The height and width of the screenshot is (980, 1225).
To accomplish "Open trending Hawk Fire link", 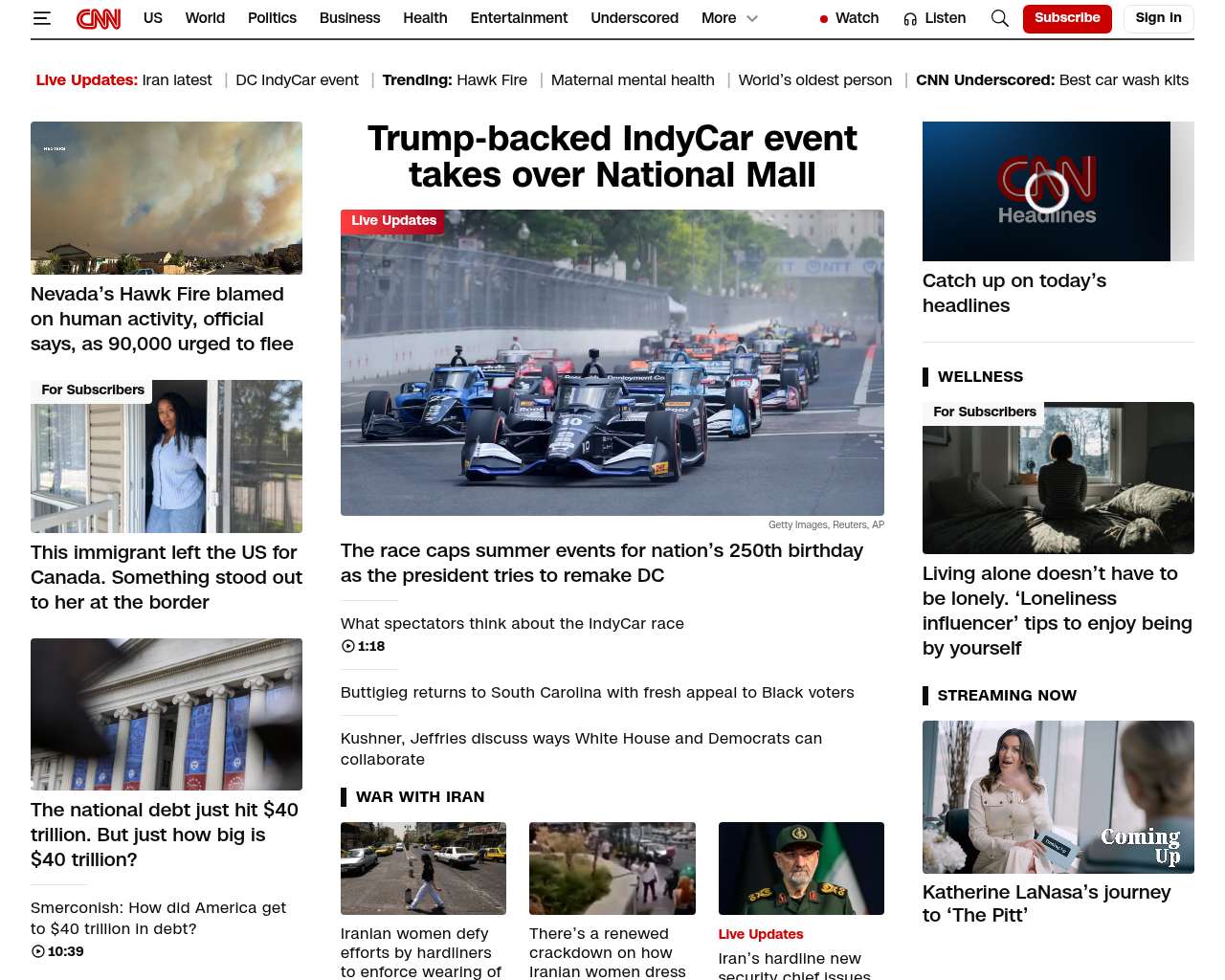I will pos(492,80).
